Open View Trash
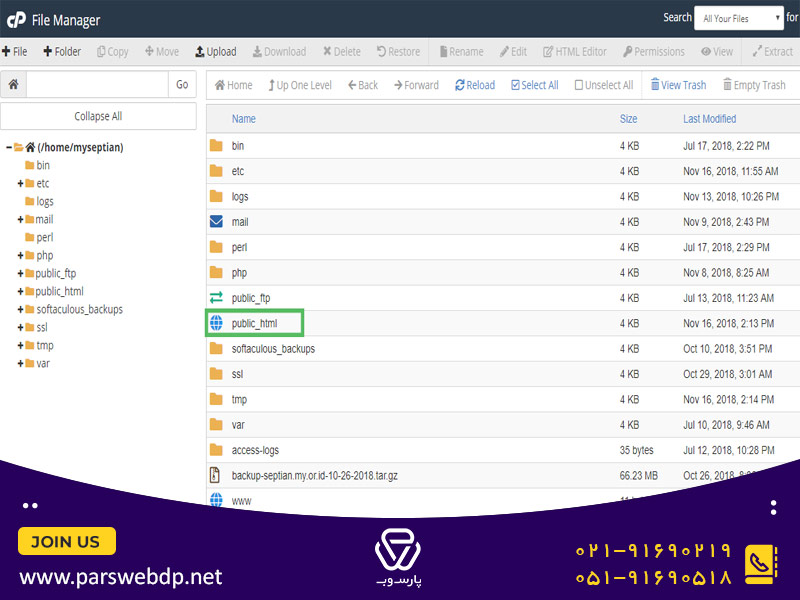The width and height of the screenshot is (800, 600). 679,85
